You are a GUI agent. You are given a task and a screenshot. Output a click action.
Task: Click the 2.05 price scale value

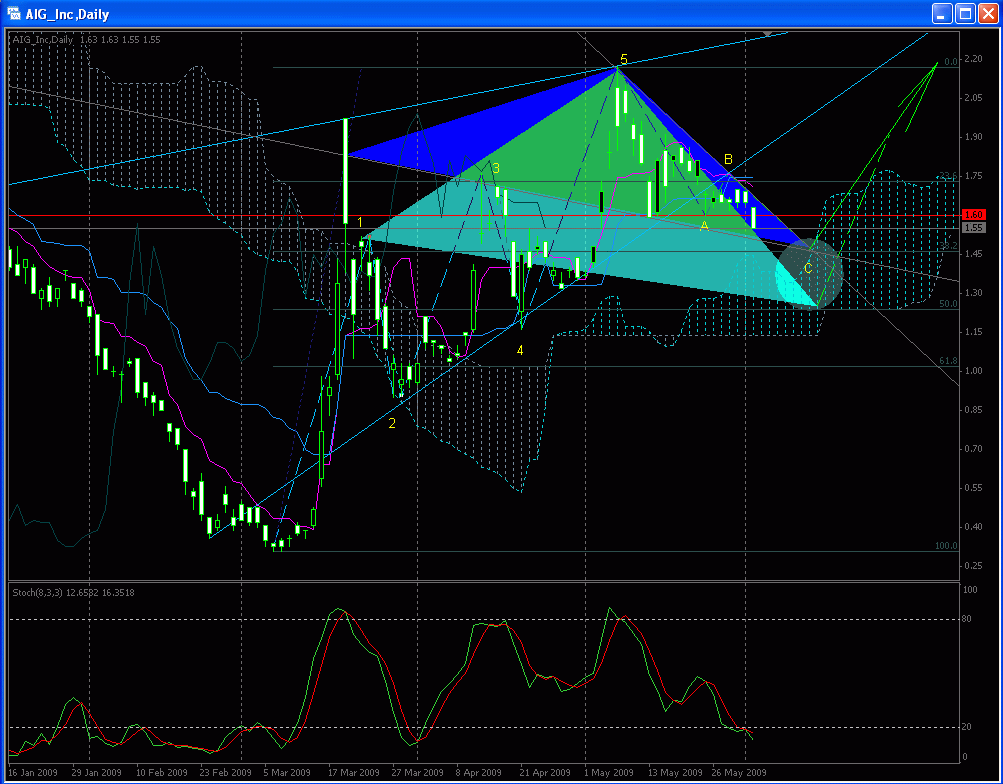(974, 97)
